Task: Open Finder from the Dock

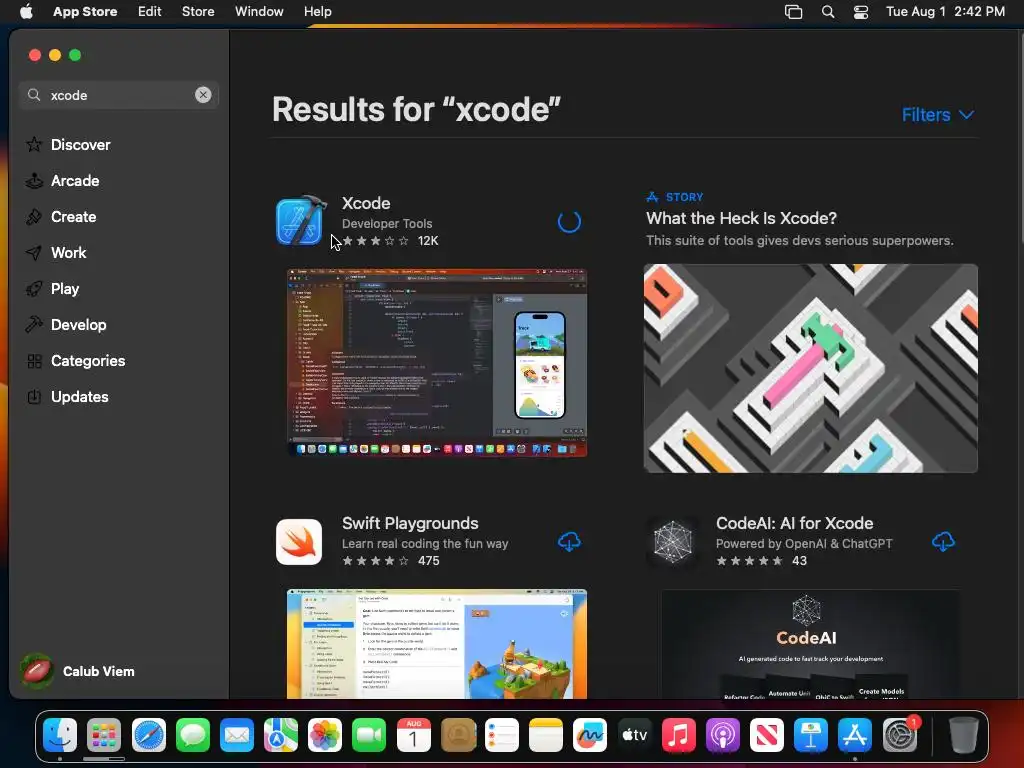Action: [x=60, y=735]
